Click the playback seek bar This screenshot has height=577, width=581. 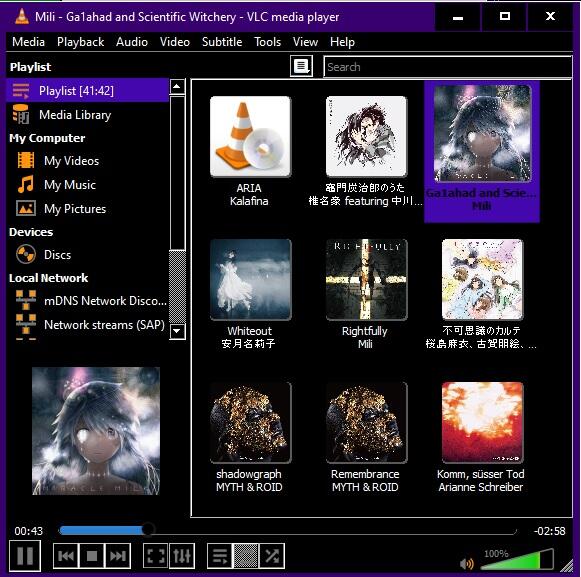point(287,530)
